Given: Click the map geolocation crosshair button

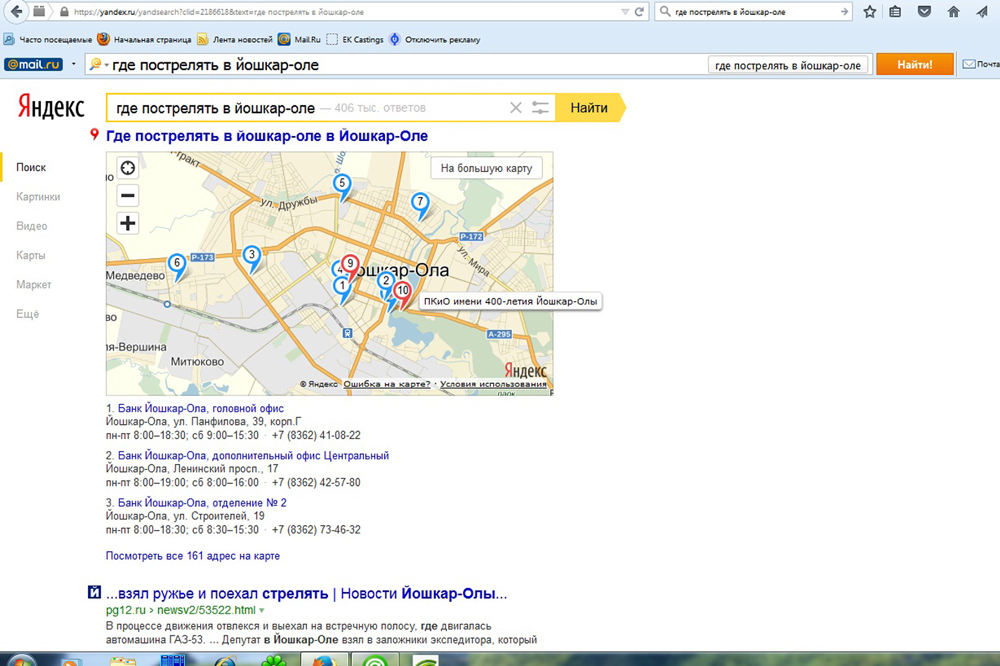Looking at the screenshot, I should tap(128, 168).
